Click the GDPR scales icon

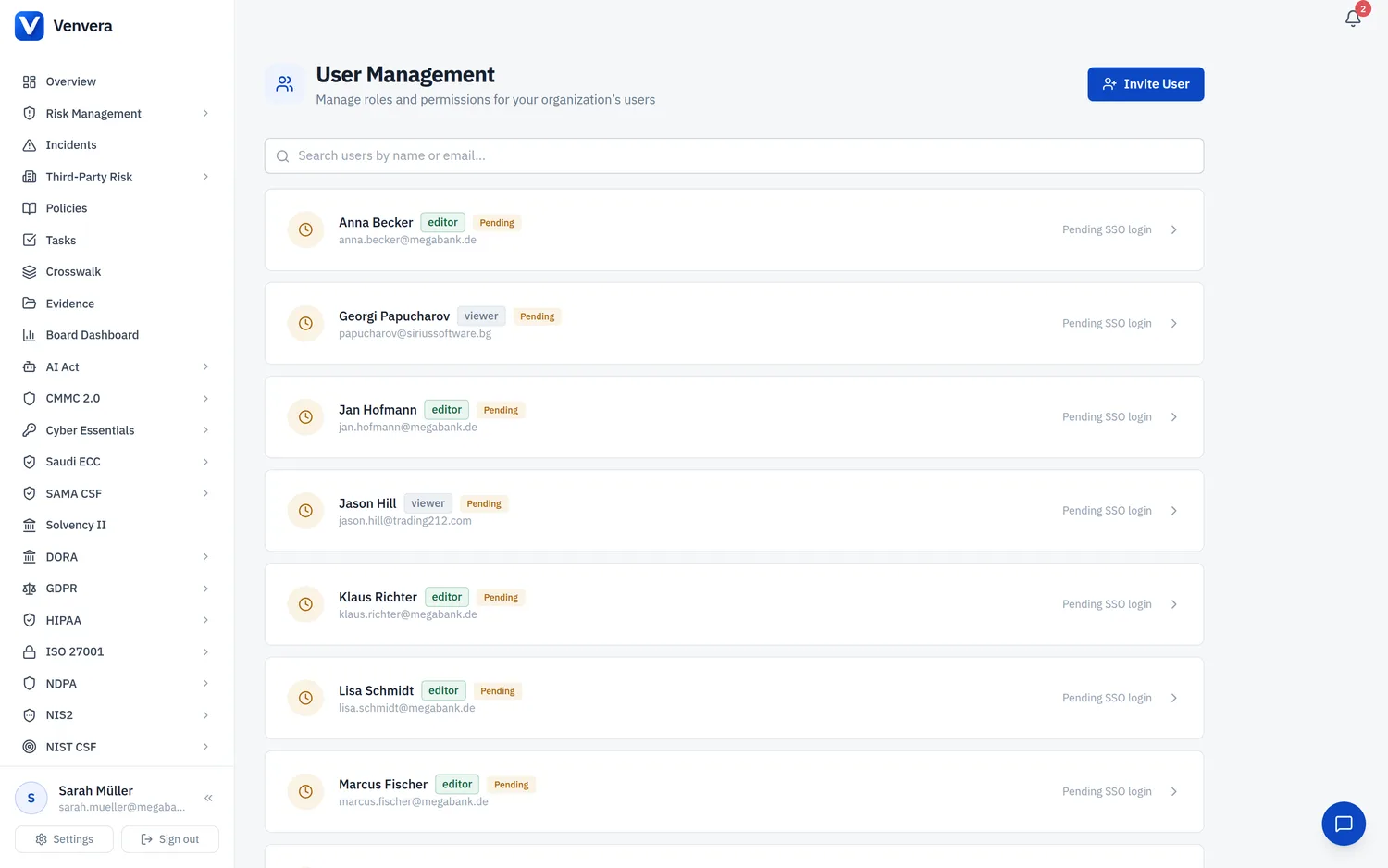30,589
